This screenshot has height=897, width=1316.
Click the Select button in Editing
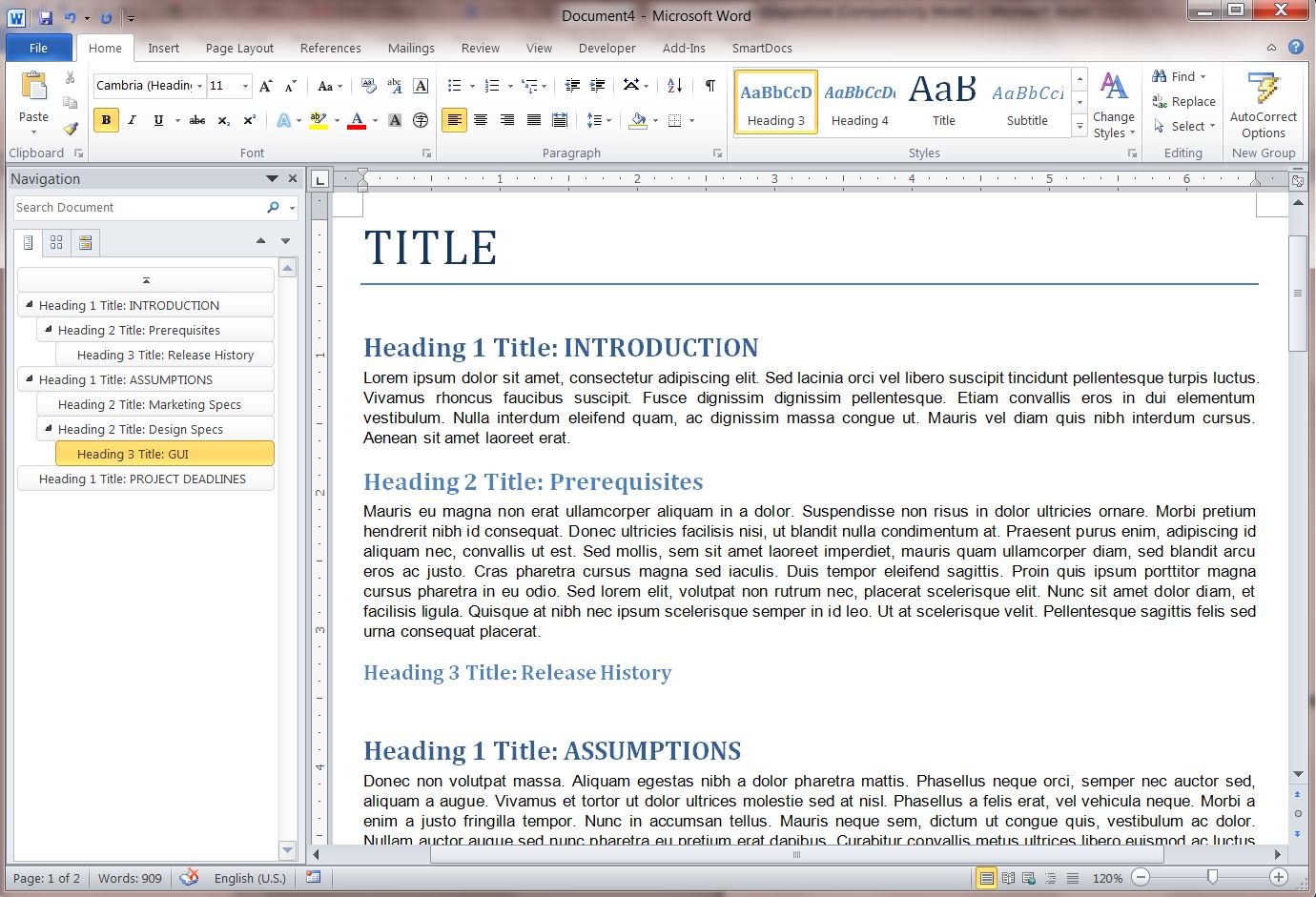click(1183, 126)
